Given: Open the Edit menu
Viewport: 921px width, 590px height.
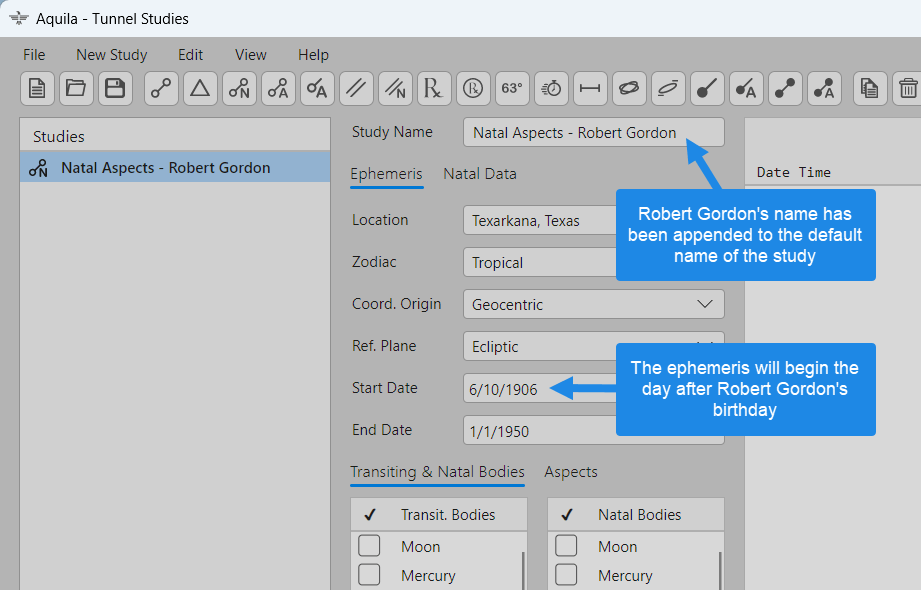Looking at the screenshot, I should pyautogui.click(x=190, y=55).
